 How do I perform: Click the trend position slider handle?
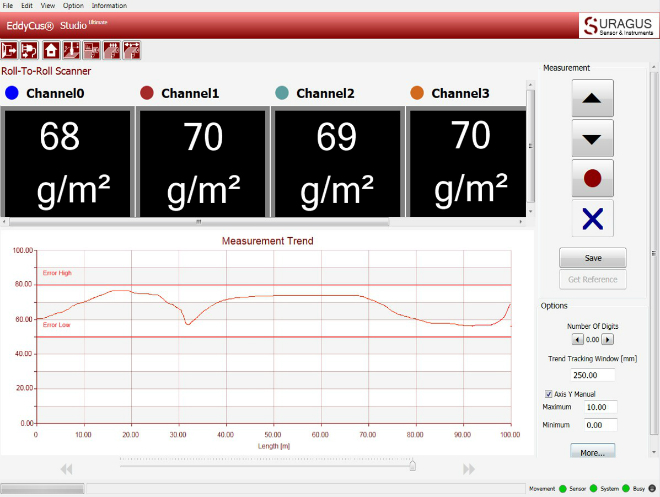pos(412,465)
